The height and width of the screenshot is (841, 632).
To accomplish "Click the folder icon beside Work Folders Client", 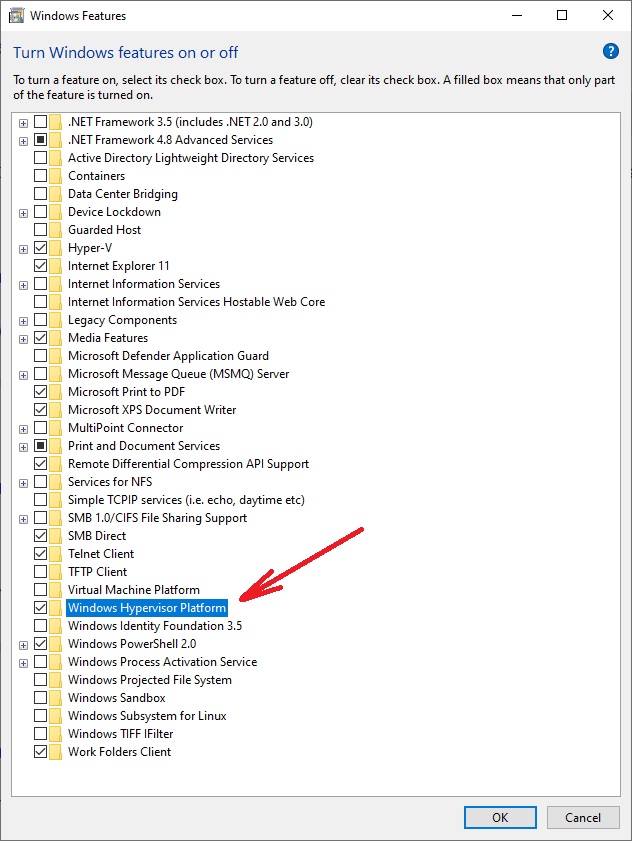I will point(55,752).
